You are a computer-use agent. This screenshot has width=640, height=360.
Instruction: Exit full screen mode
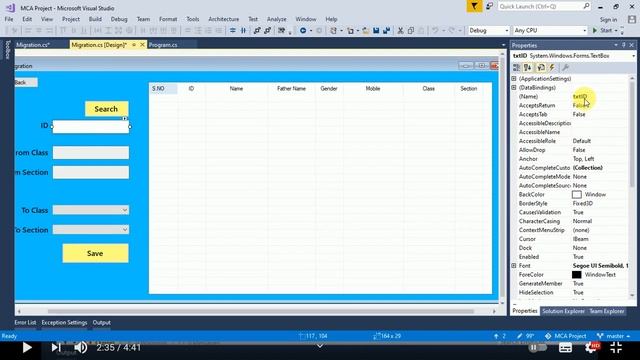(616, 347)
